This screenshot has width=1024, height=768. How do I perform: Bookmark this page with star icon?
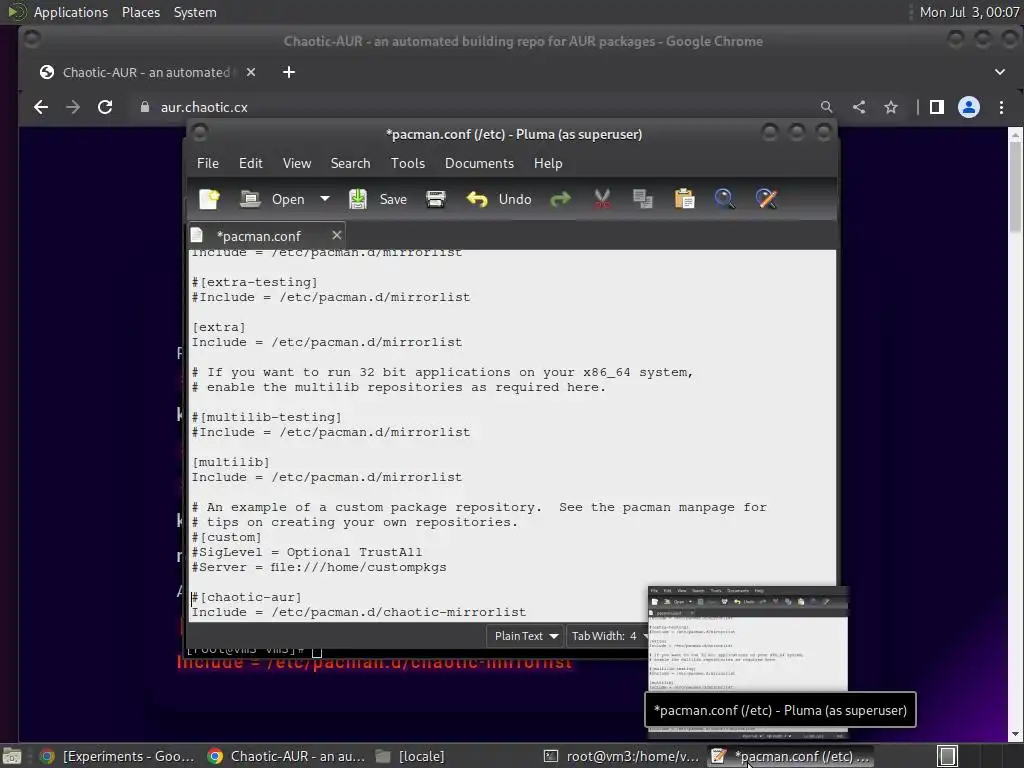pyautogui.click(x=891, y=107)
